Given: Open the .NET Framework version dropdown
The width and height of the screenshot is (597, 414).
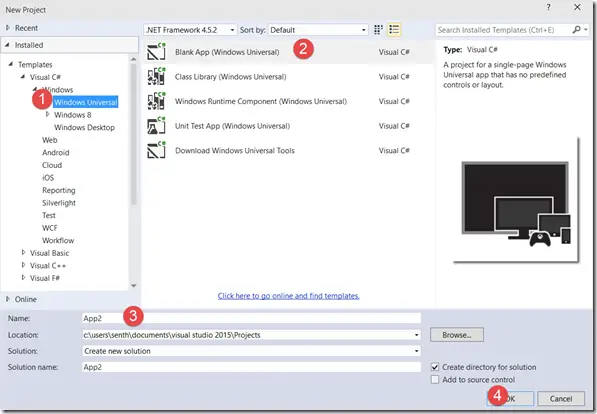Looking at the screenshot, I should coord(190,30).
